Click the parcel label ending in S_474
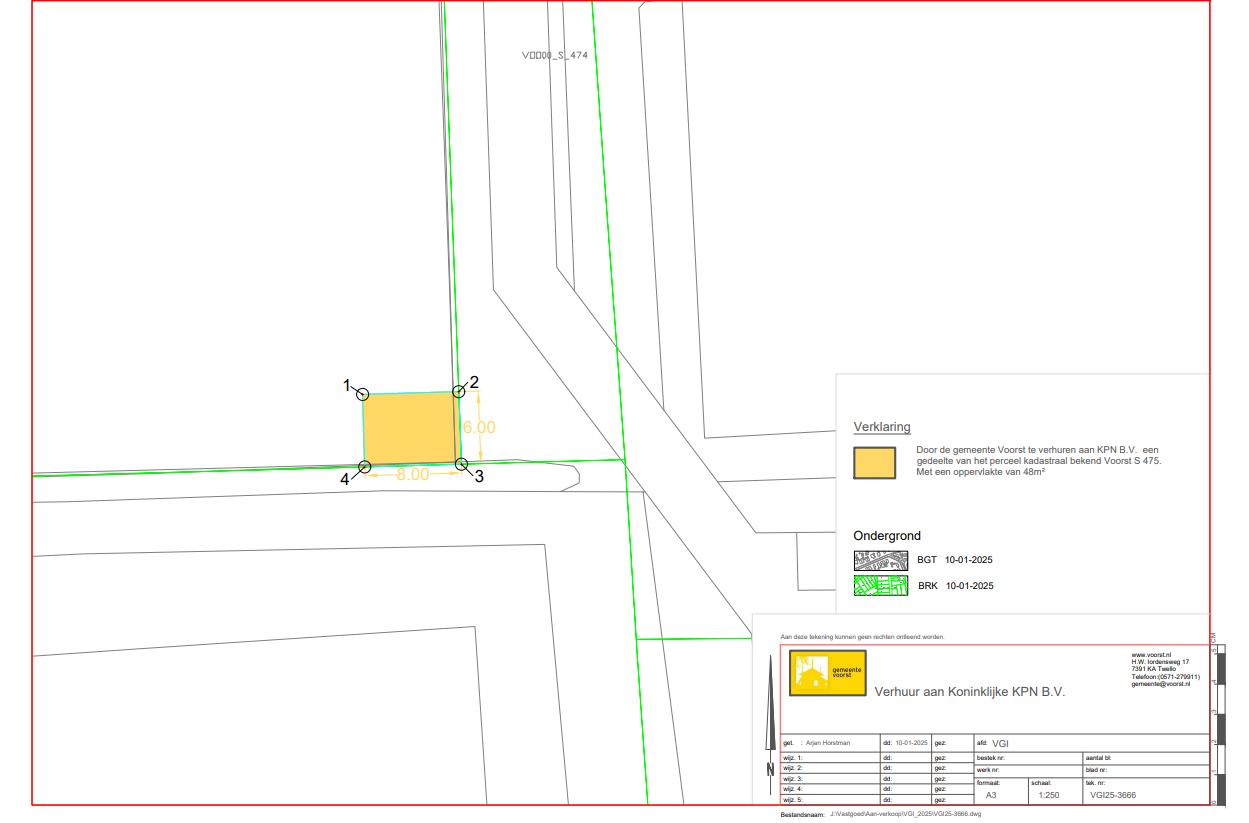1249x823 pixels. click(554, 56)
